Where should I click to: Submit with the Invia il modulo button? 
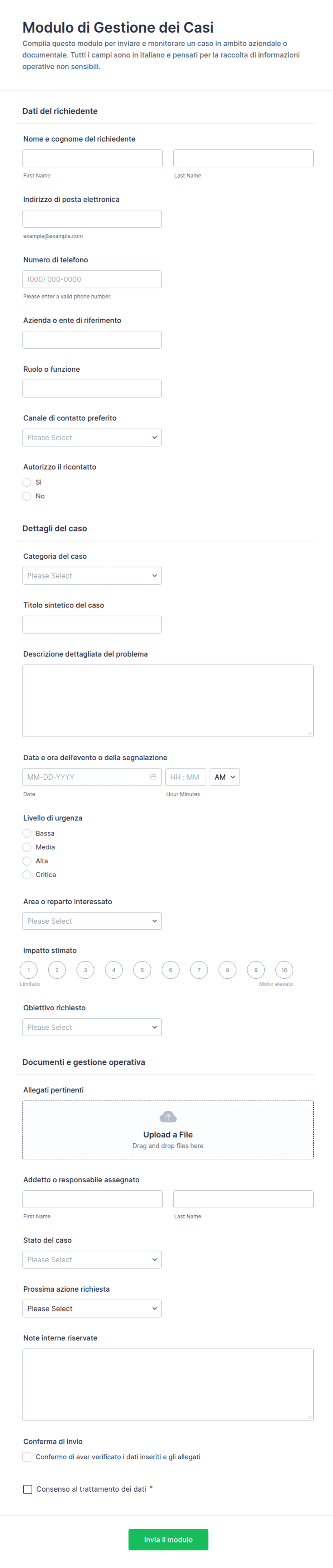click(x=168, y=1539)
